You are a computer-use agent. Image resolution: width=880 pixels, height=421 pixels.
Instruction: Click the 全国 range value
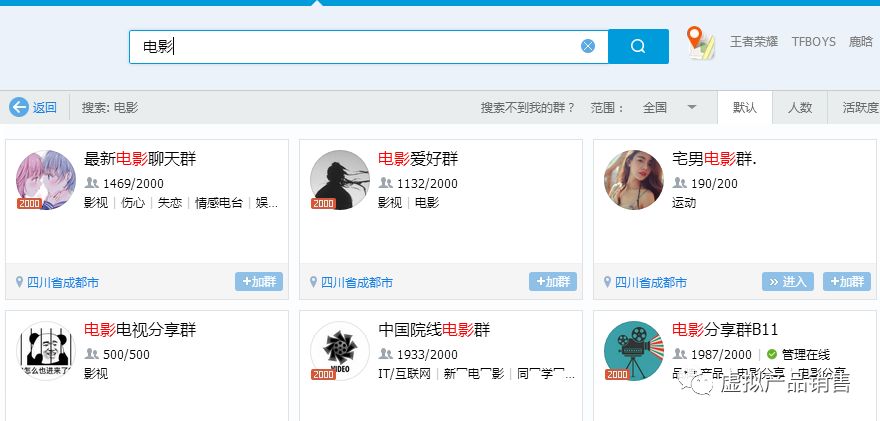655,107
